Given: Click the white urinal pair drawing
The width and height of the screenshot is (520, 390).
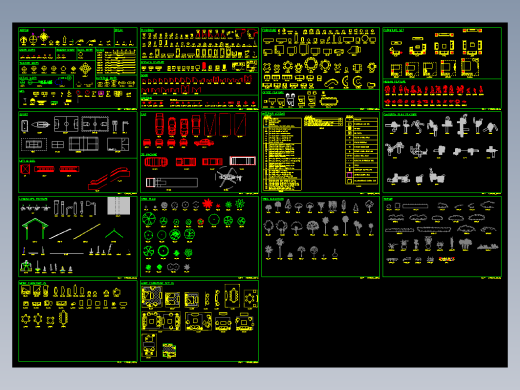Looking at the screenshot, I should tap(291, 99).
